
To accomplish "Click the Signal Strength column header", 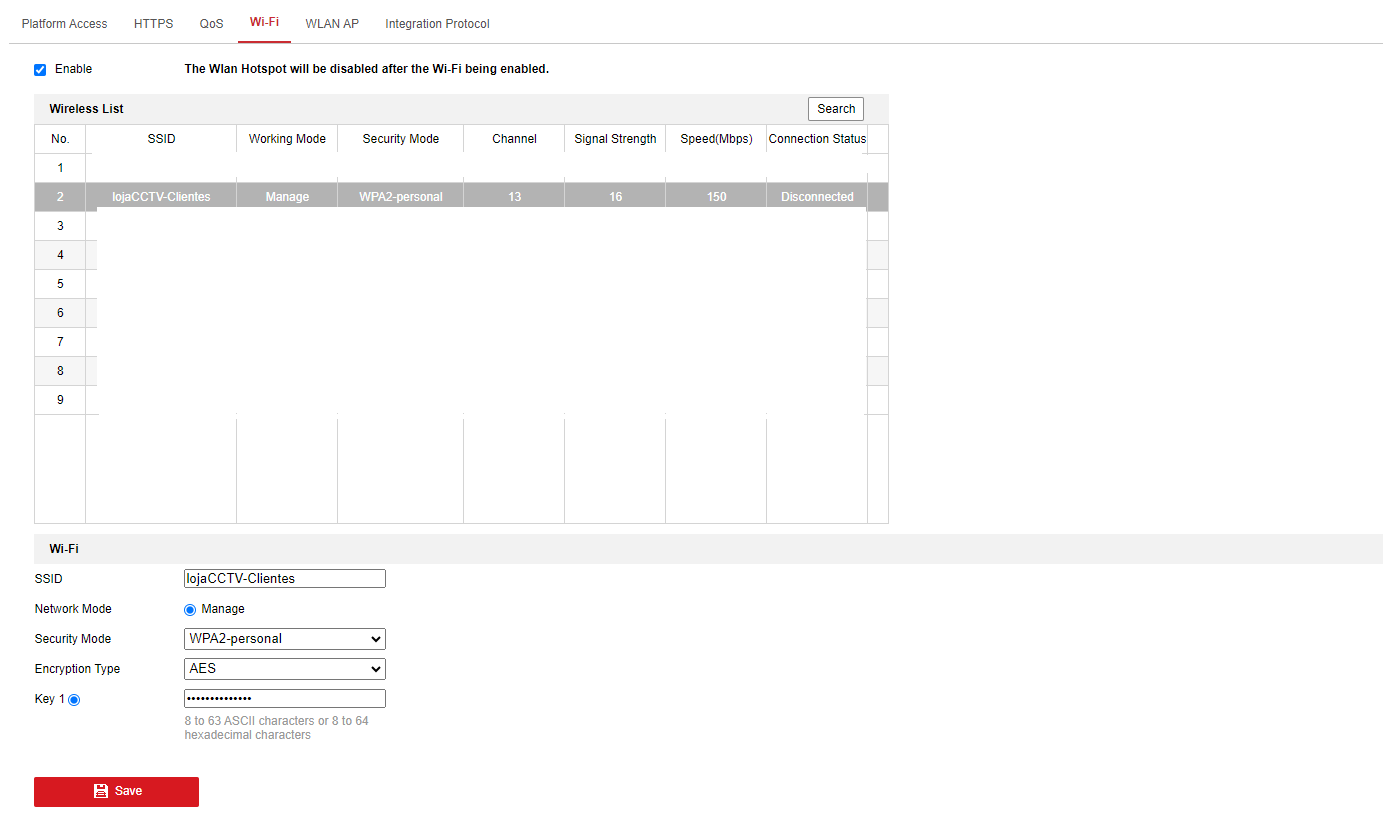I will tap(615, 139).
